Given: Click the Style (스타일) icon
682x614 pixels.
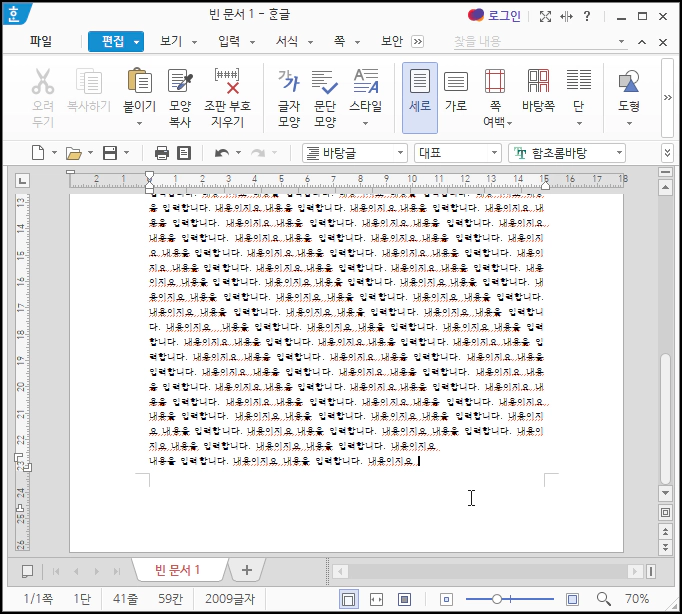Looking at the screenshot, I should pyautogui.click(x=366, y=81).
